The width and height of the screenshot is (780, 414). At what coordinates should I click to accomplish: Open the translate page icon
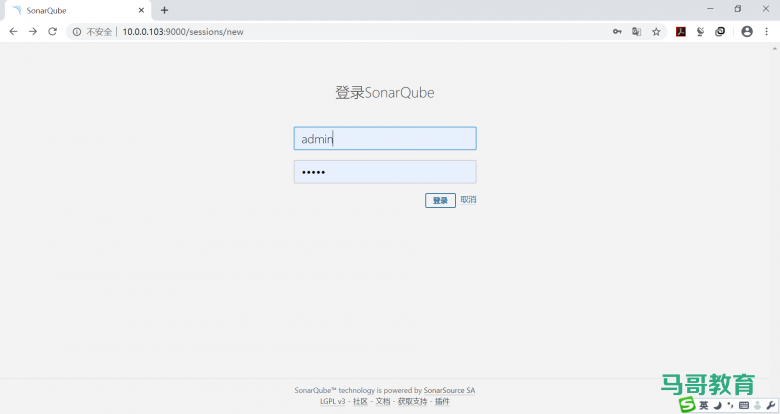click(x=636, y=31)
